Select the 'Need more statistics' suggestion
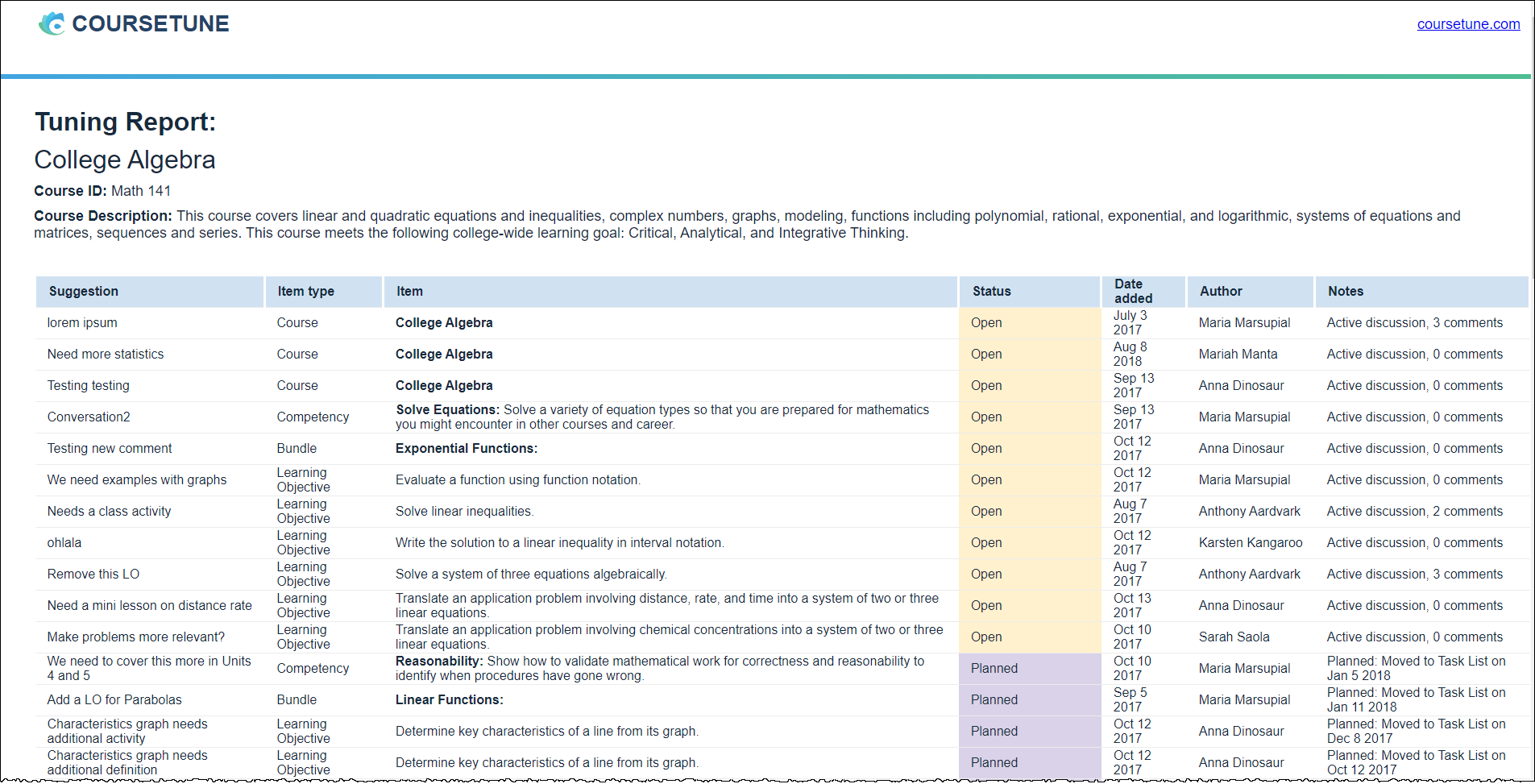 click(105, 355)
